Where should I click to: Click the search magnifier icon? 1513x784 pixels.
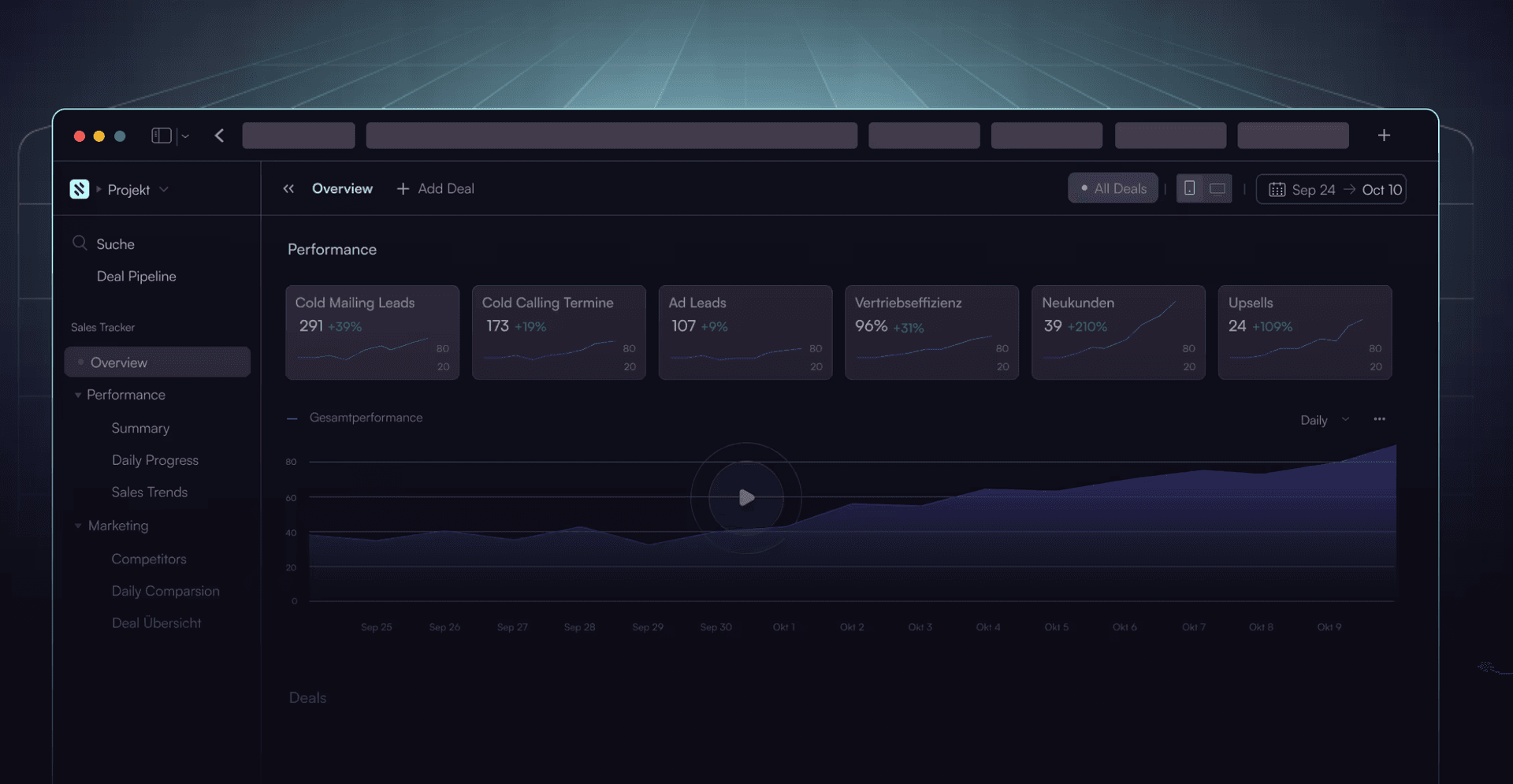[x=80, y=243]
